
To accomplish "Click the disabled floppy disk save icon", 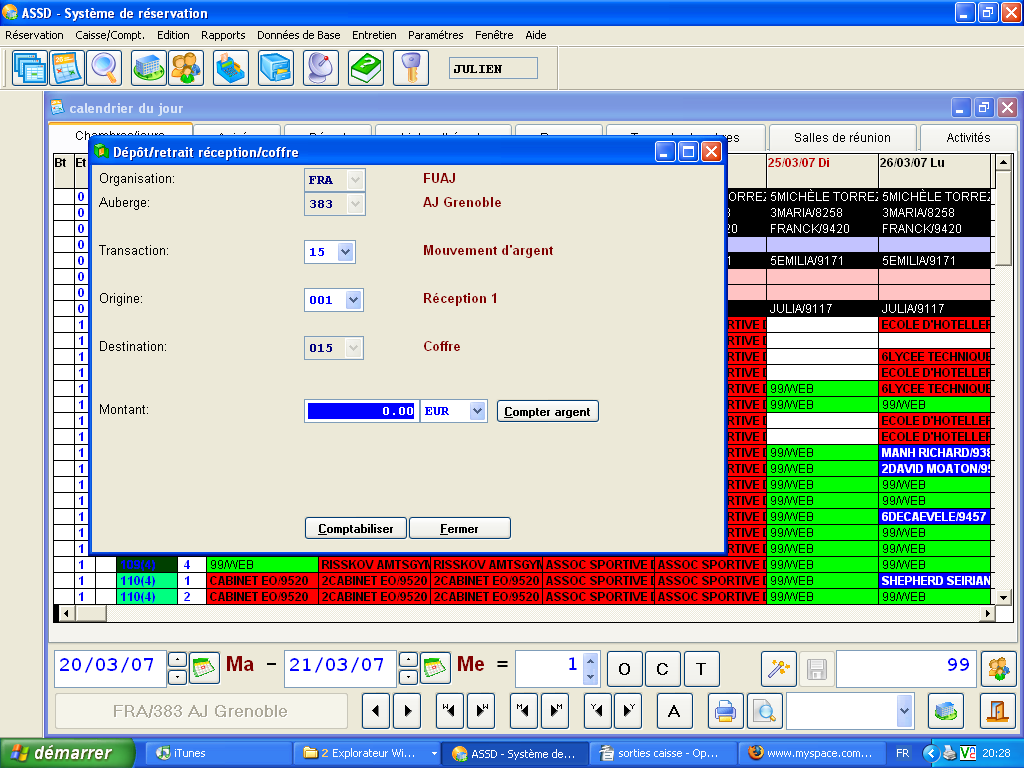I will (816, 669).
